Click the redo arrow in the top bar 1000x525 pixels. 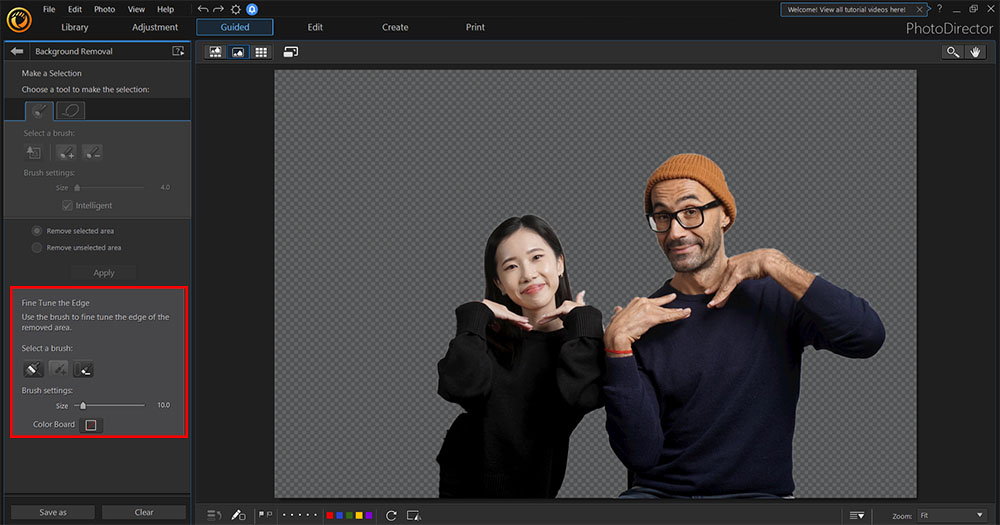[x=219, y=9]
